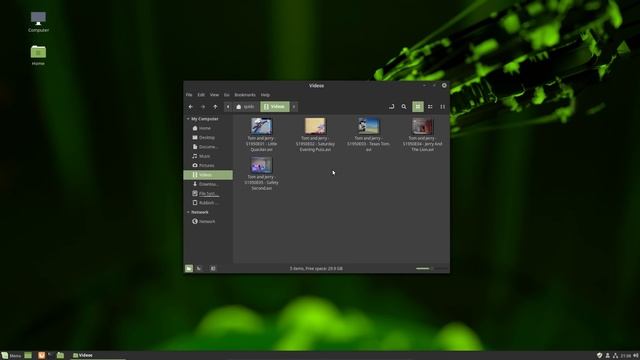Collapse the Network sidebar section
This screenshot has width=640, height=360.
(x=188, y=212)
